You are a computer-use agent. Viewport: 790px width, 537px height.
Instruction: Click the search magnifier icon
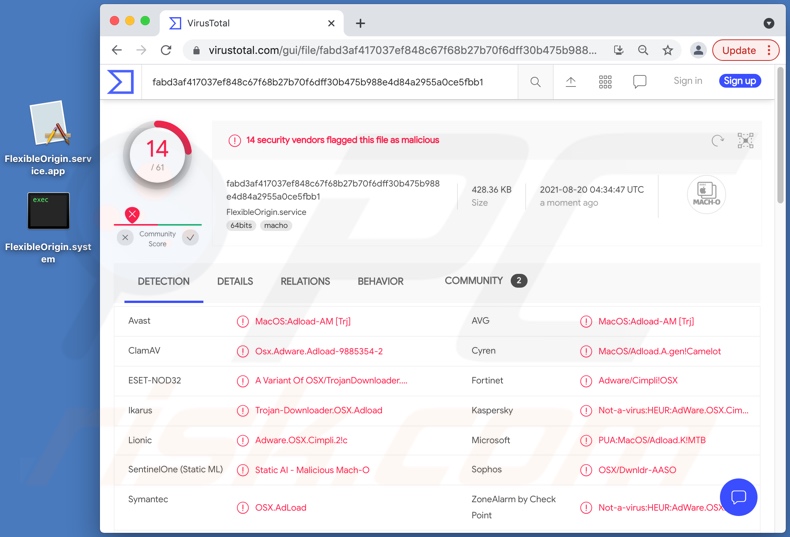pyautogui.click(x=536, y=82)
